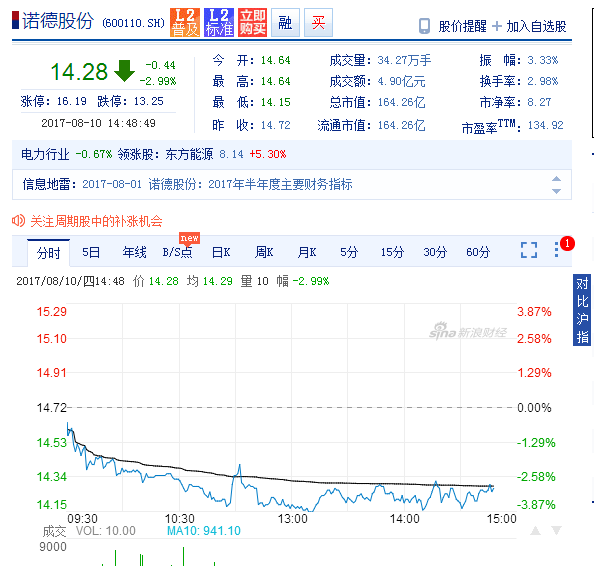The height and width of the screenshot is (566, 594).
Task: Open 关注周期股中的补涨机会 headline link
Action: 96,221
